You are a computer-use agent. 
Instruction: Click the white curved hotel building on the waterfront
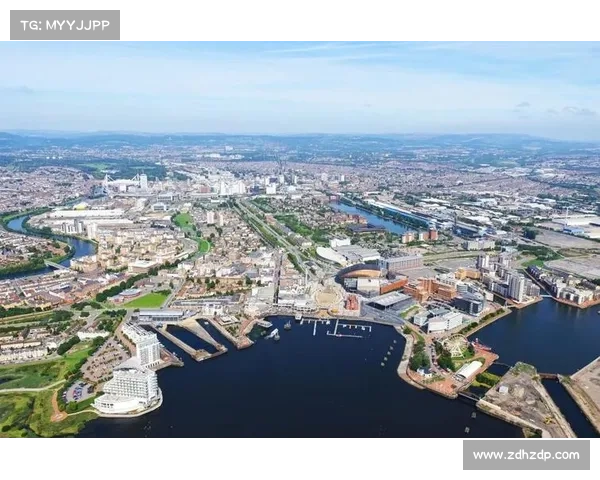tap(128, 388)
